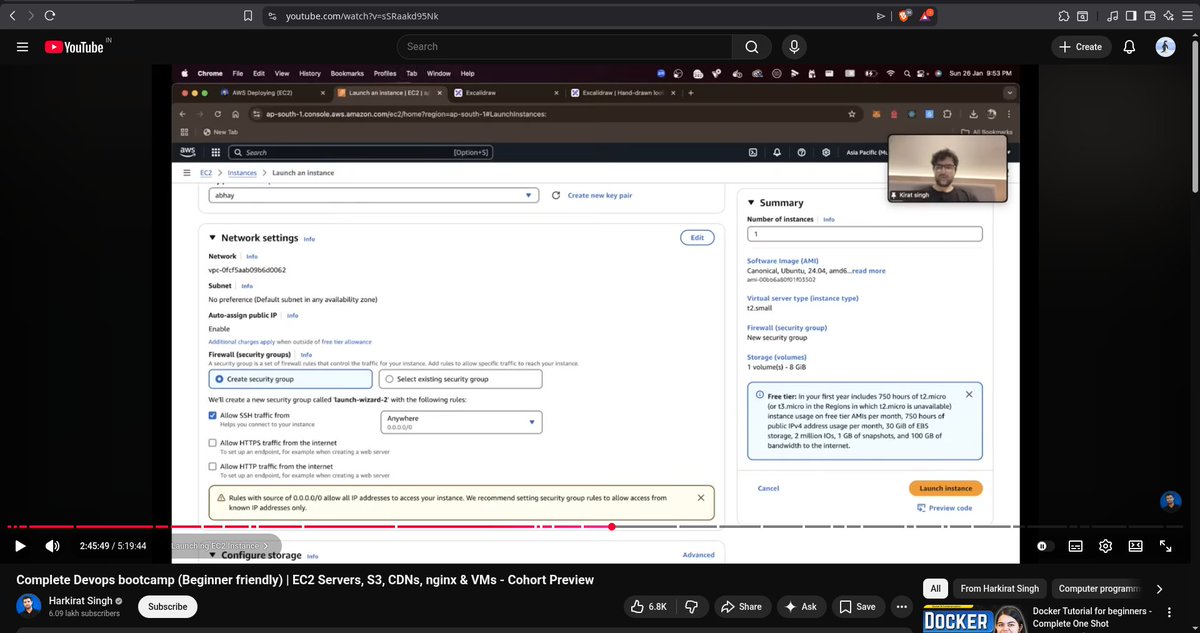The height and width of the screenshot is (633, 1200).
Task: Play the paused YouTube video
Action: (x=20, y=546)
